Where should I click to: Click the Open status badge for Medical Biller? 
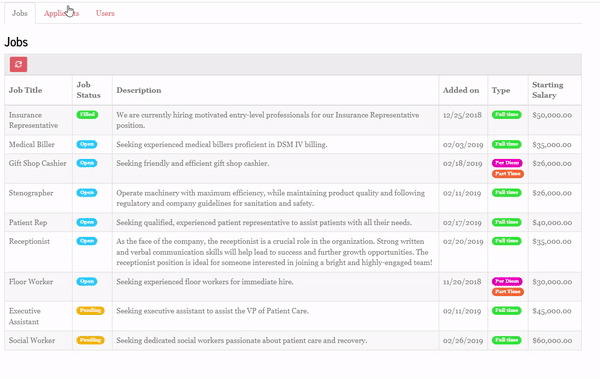click(x=87, y=144)
